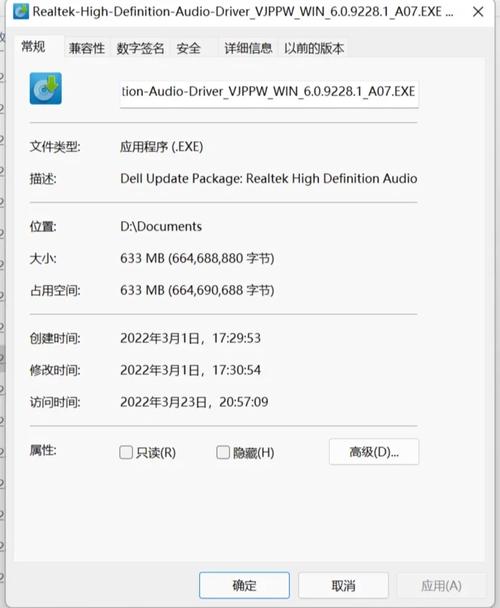Image resolution: width=500 pixels, height=608 pixels.
Task: Click the D:\Documents location text
Action: point(161,226)
